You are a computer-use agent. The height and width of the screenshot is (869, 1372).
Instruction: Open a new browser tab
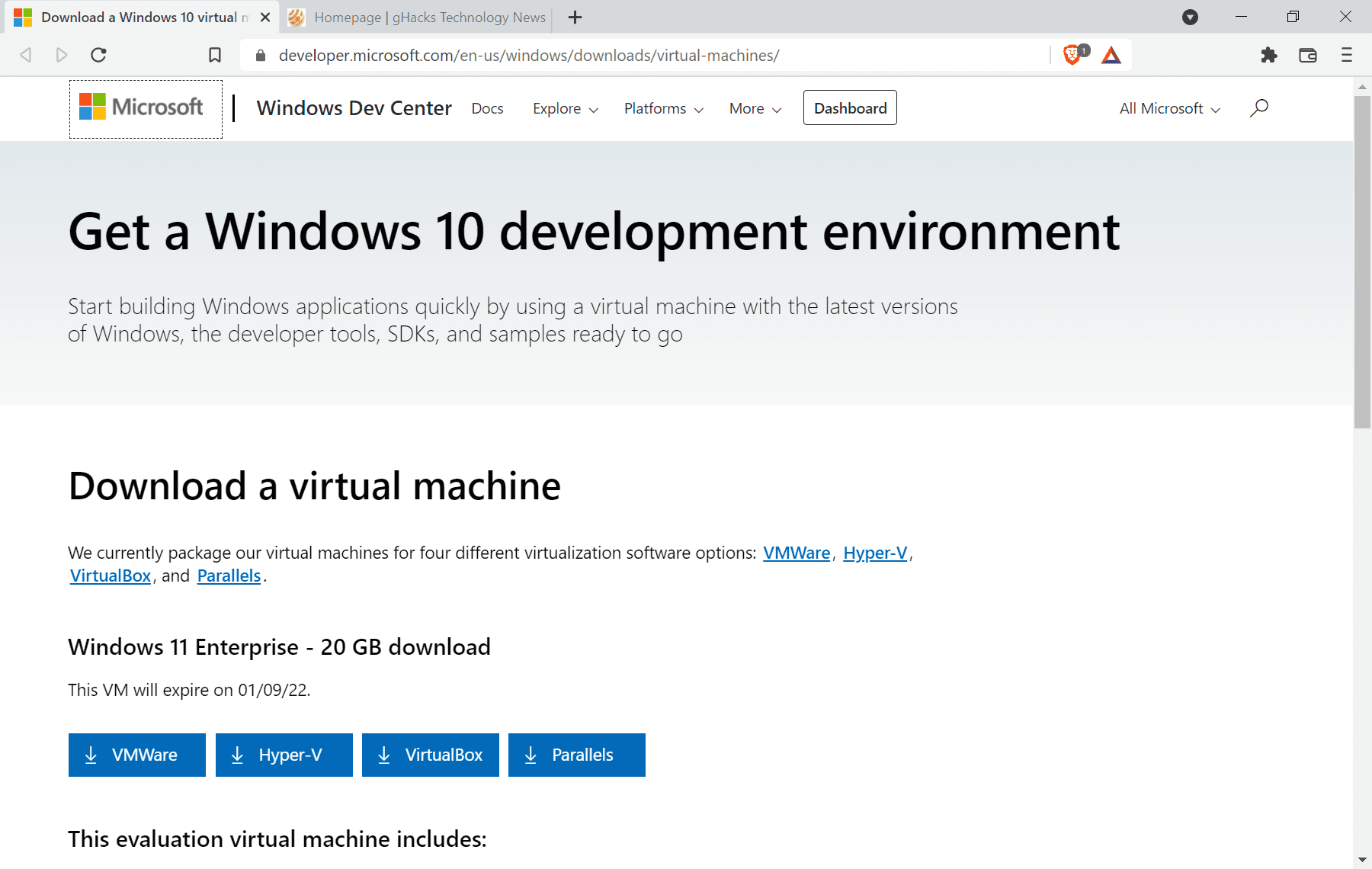[575, 17]
